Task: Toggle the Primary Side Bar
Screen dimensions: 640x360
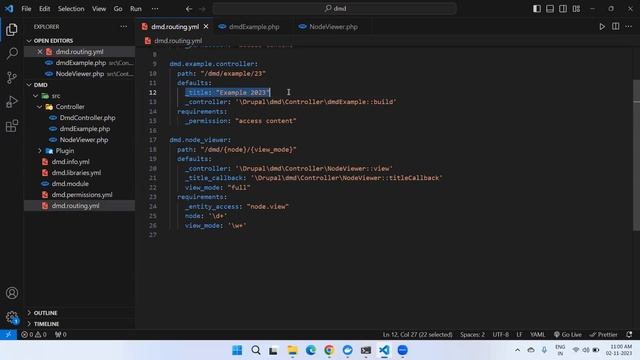Action: click(537, 9)
